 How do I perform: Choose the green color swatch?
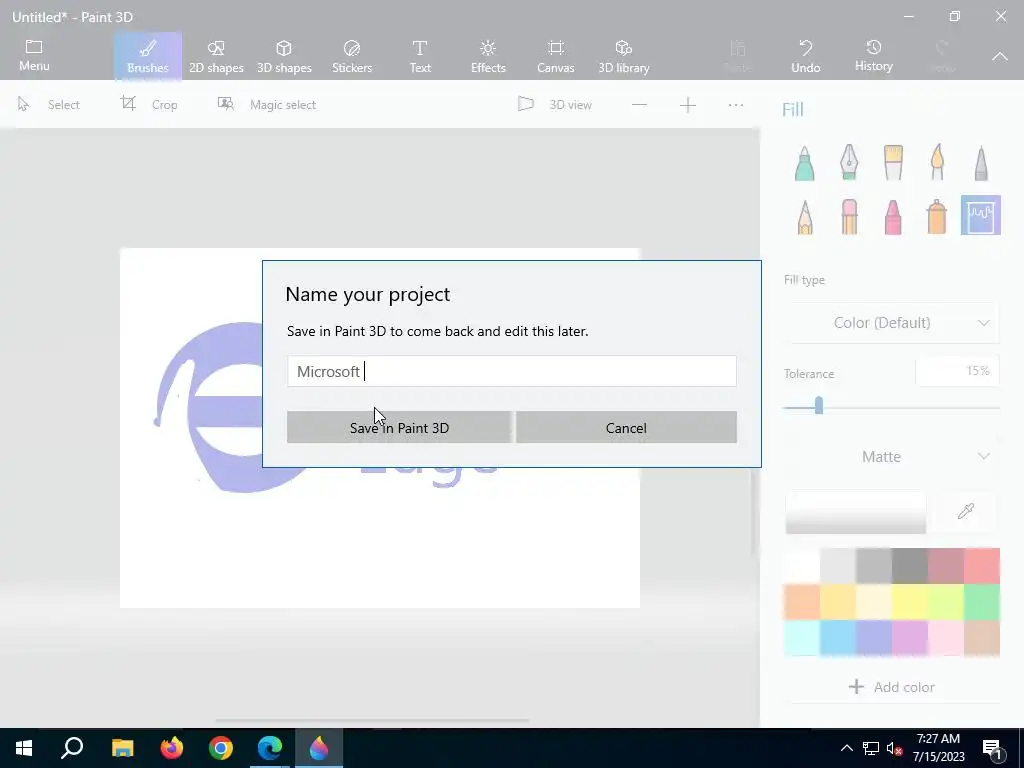pos(982,601)
